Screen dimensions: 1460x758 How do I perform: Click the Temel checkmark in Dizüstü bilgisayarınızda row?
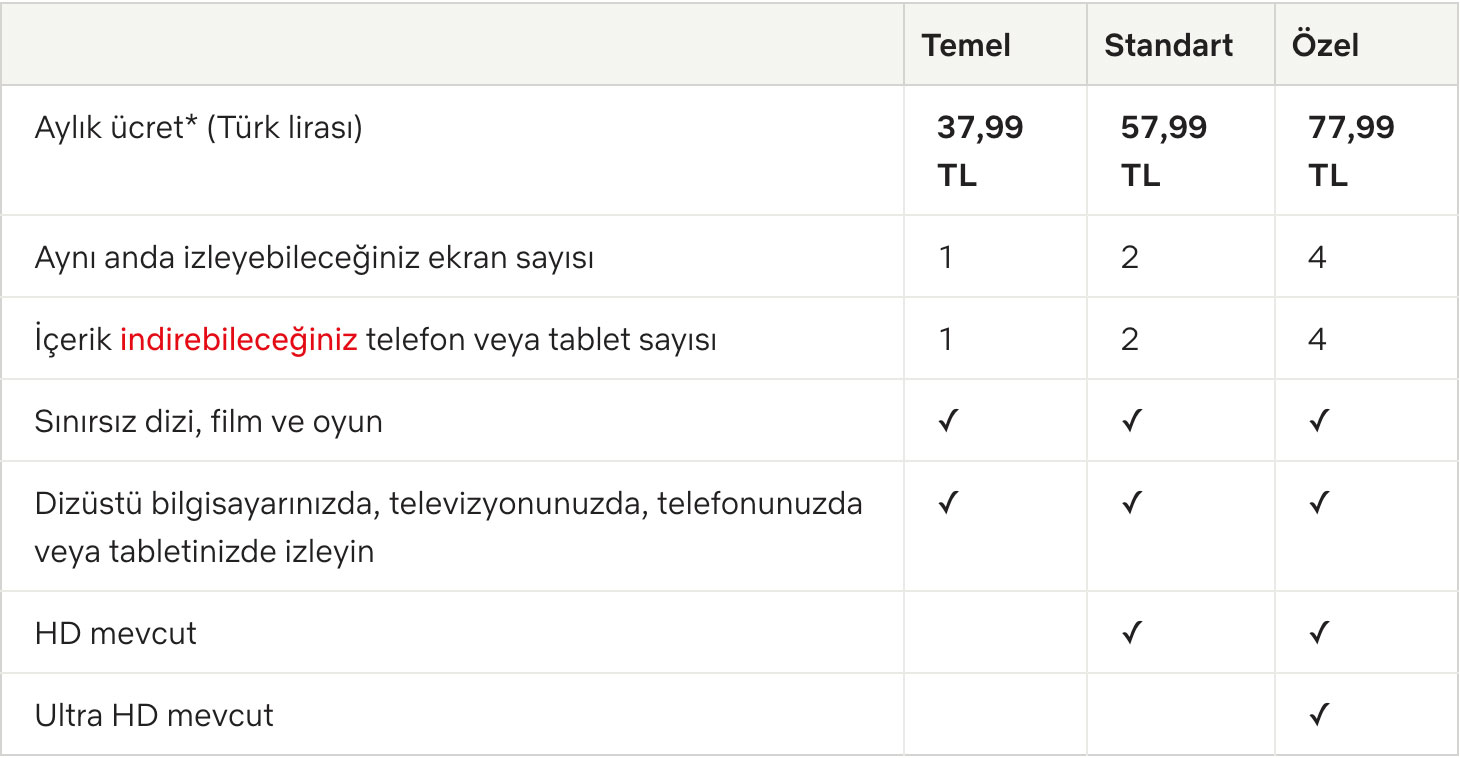(948, 503)
